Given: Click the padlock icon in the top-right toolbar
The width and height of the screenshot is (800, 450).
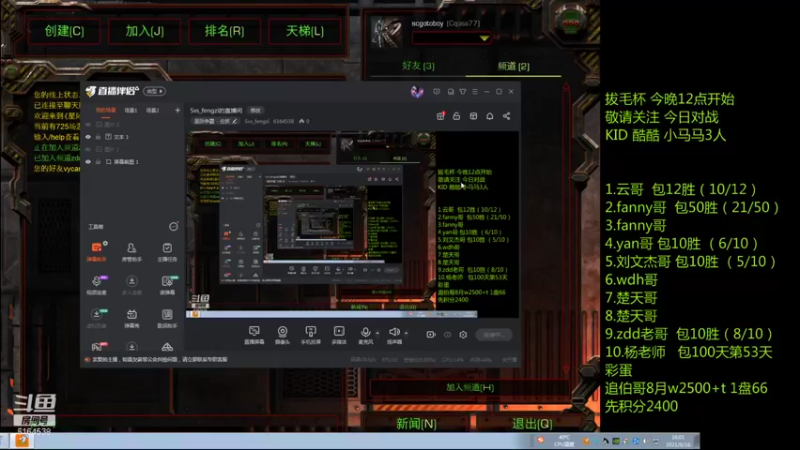Looking at the screenshot, I should pos(456,116).
